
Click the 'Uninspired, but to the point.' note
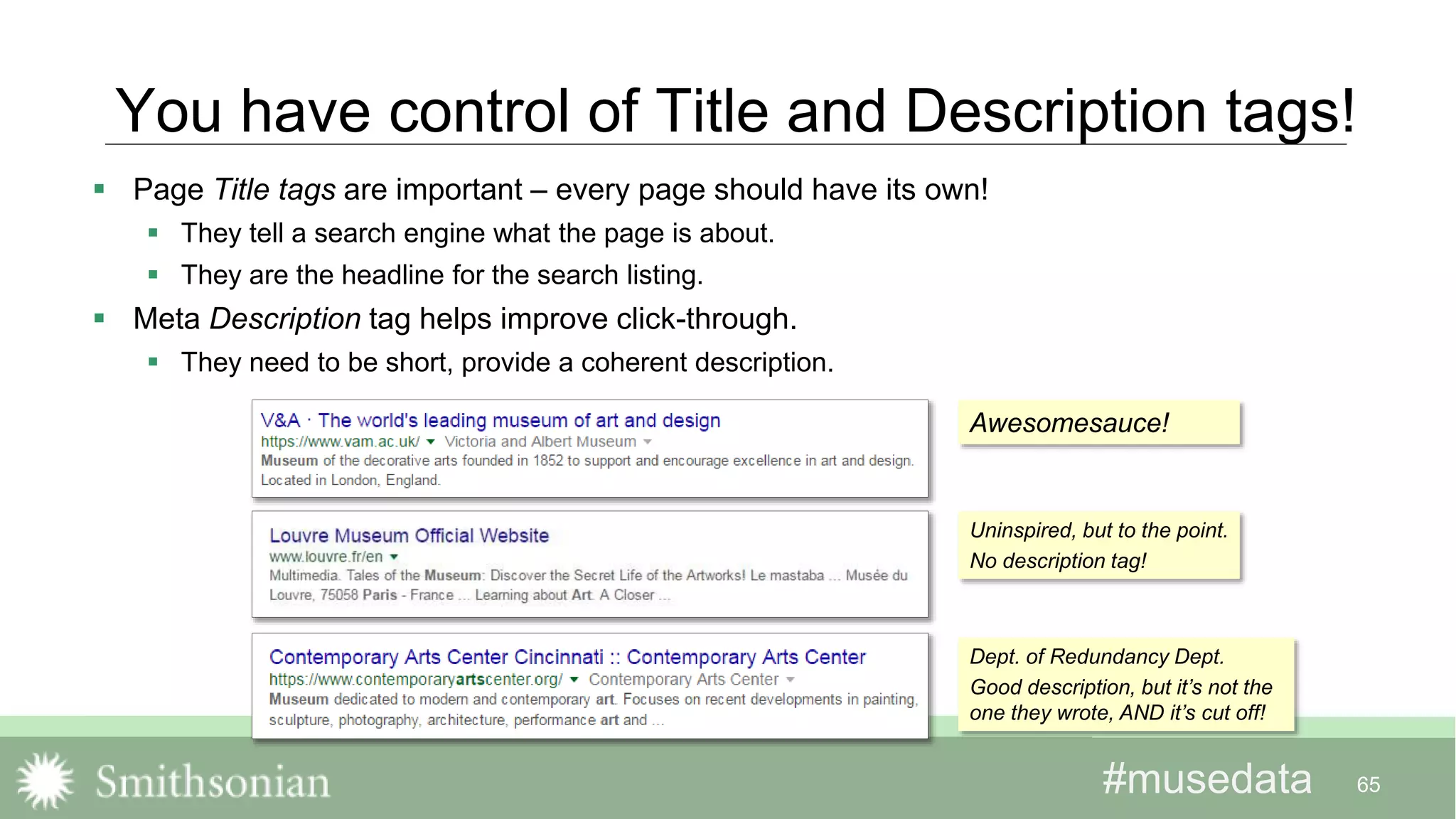1099,530
